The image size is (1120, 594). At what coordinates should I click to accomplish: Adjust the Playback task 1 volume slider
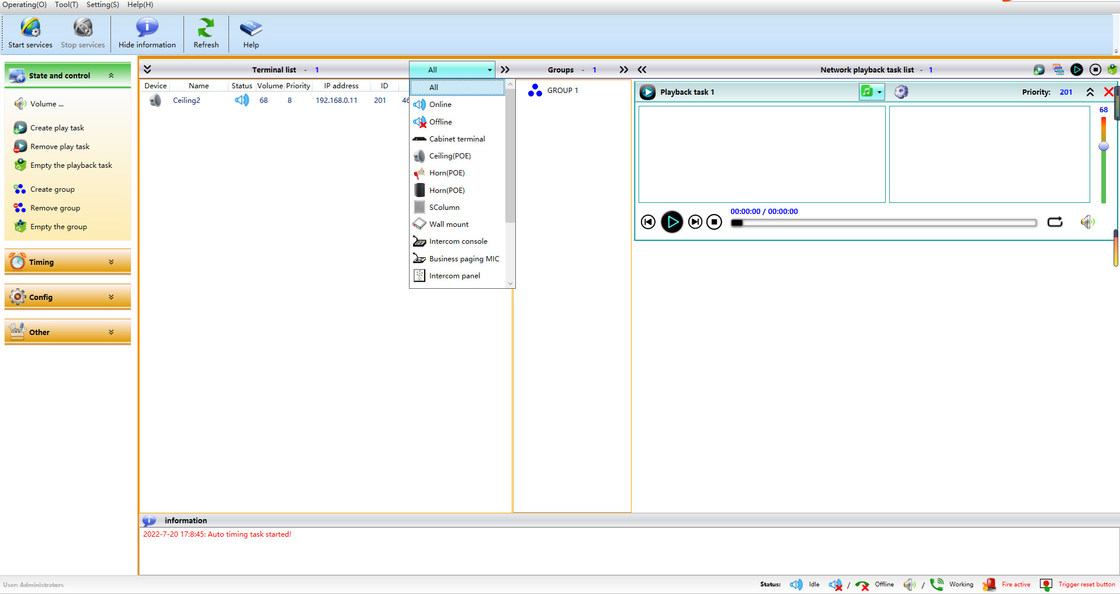tap(1104, 146)
